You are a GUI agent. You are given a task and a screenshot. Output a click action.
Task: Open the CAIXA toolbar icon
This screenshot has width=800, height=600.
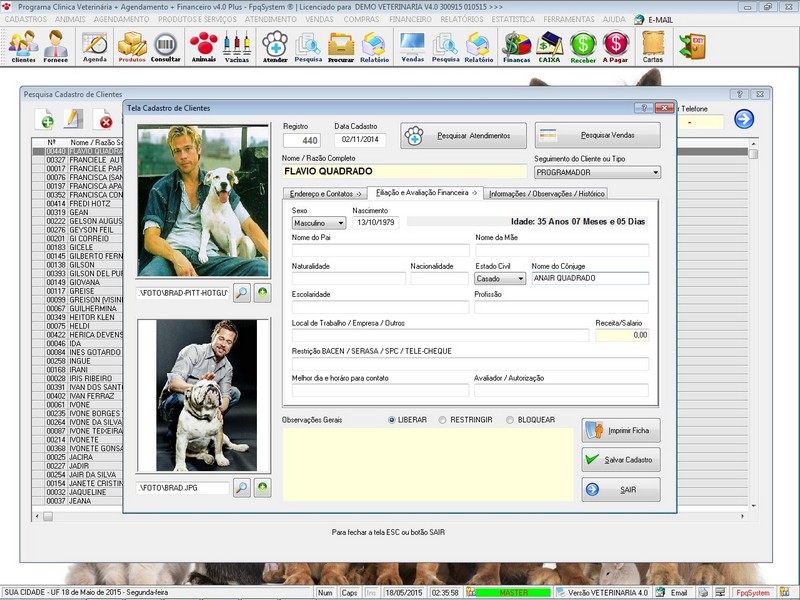click(x=549, y=46)
